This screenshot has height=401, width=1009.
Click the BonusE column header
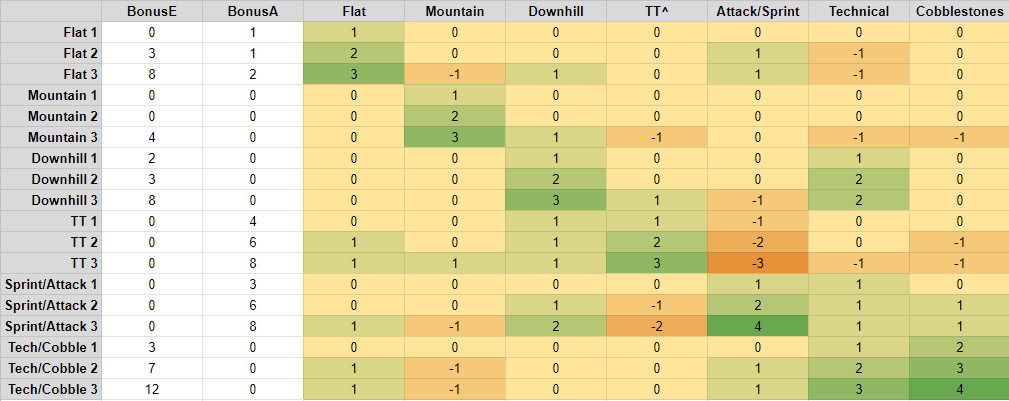(152, 11)
